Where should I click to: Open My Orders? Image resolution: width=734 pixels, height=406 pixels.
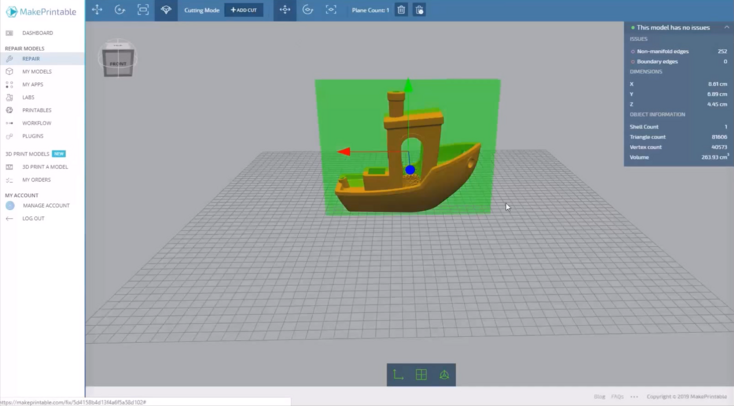coord(37,180)
